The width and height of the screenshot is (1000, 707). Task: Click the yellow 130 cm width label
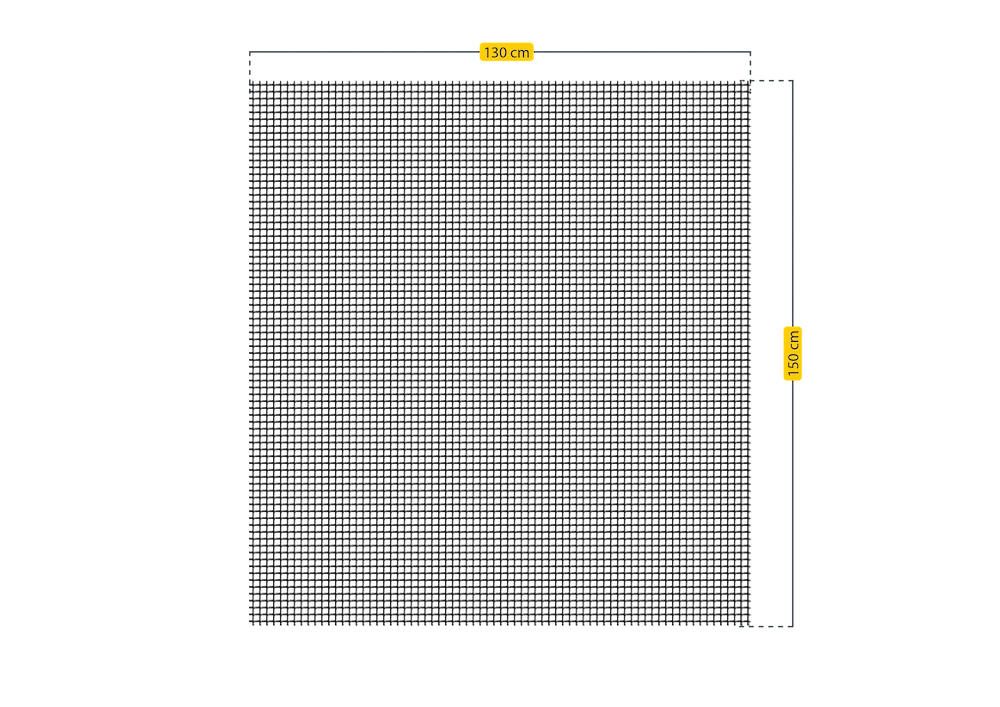tap(506, 52)
